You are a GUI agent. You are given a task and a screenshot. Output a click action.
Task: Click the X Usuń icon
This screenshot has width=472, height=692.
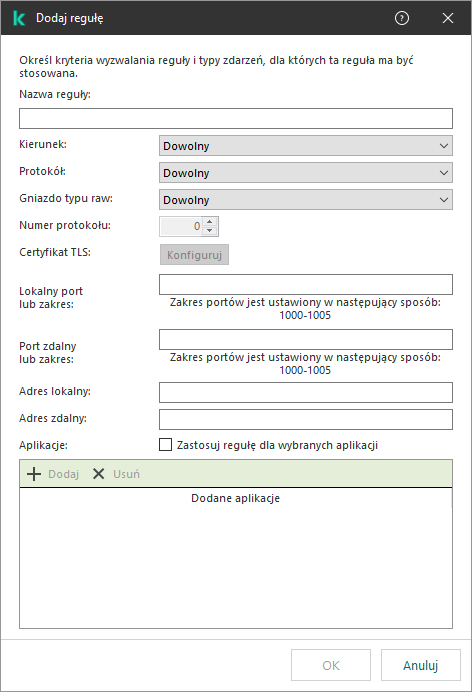98,474
